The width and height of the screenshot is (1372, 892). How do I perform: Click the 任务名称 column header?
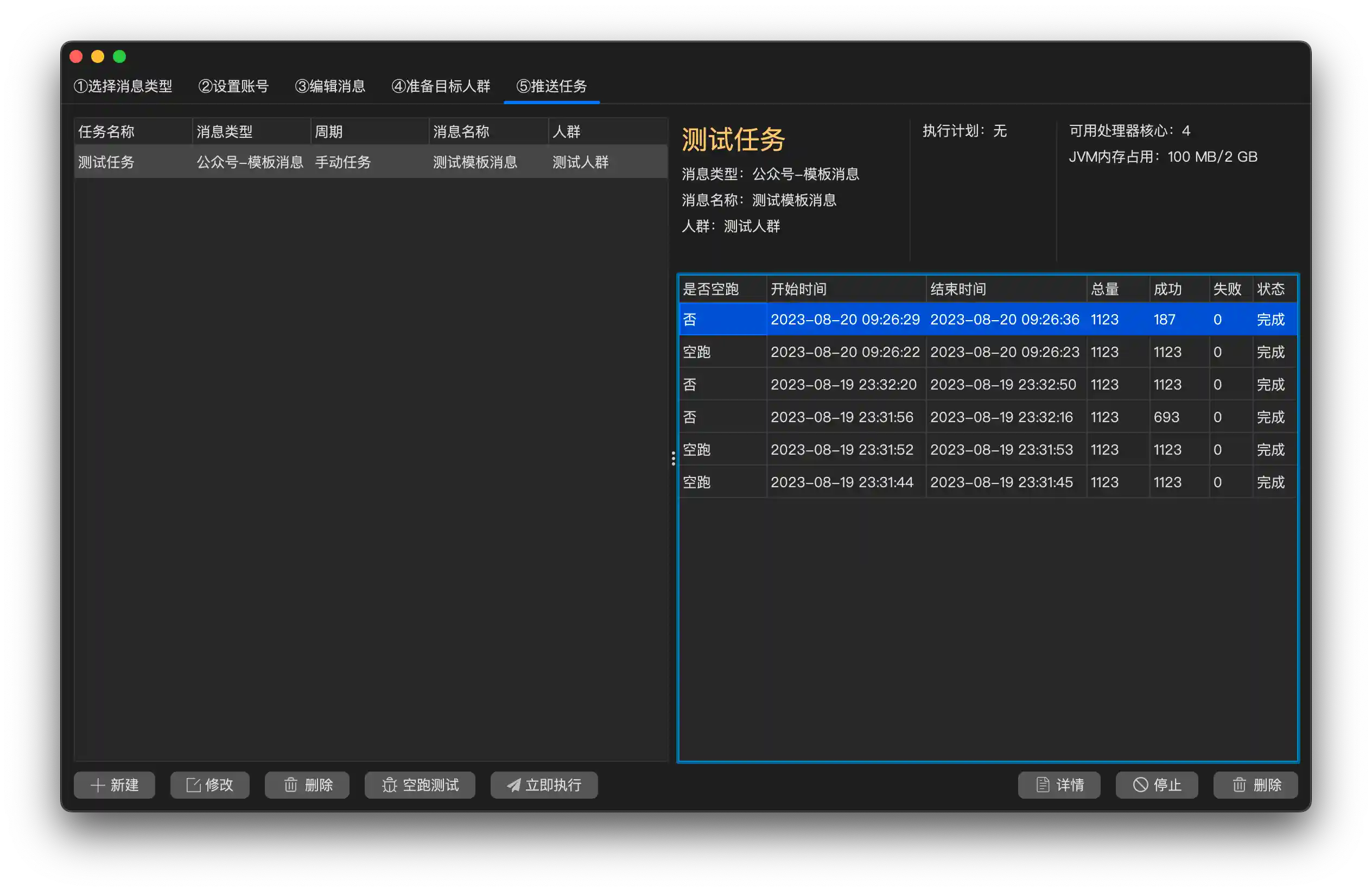click(x=132, y=132)
